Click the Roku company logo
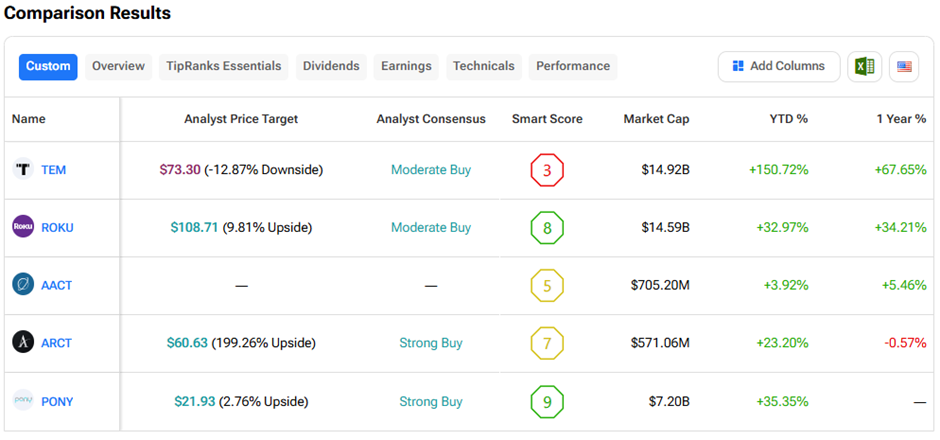The width and height of the screenshot is (940, 440). (23, 227)
